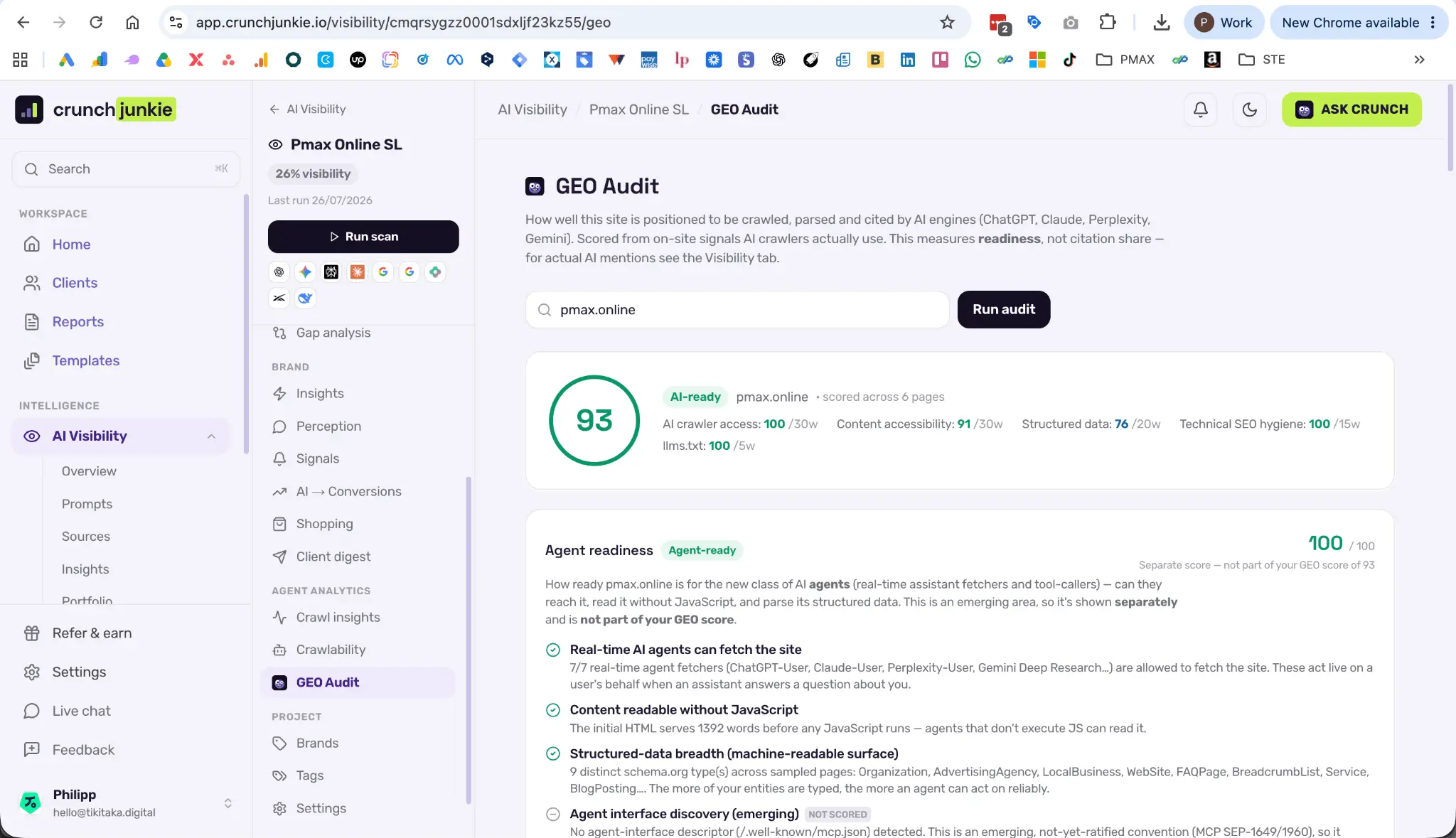Open the Work profile menu in Chrome
The width and height of the screenshot is (1456, 838).
pos(1224,22)
